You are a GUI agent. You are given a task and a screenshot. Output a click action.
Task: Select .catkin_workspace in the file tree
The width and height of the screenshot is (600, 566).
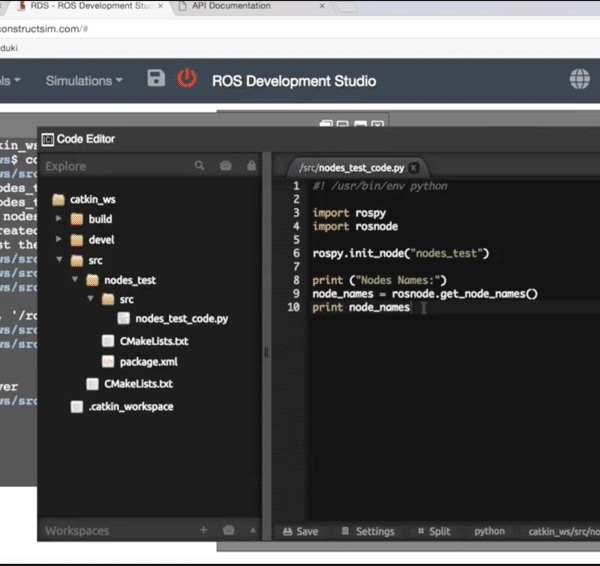point(131,407)
